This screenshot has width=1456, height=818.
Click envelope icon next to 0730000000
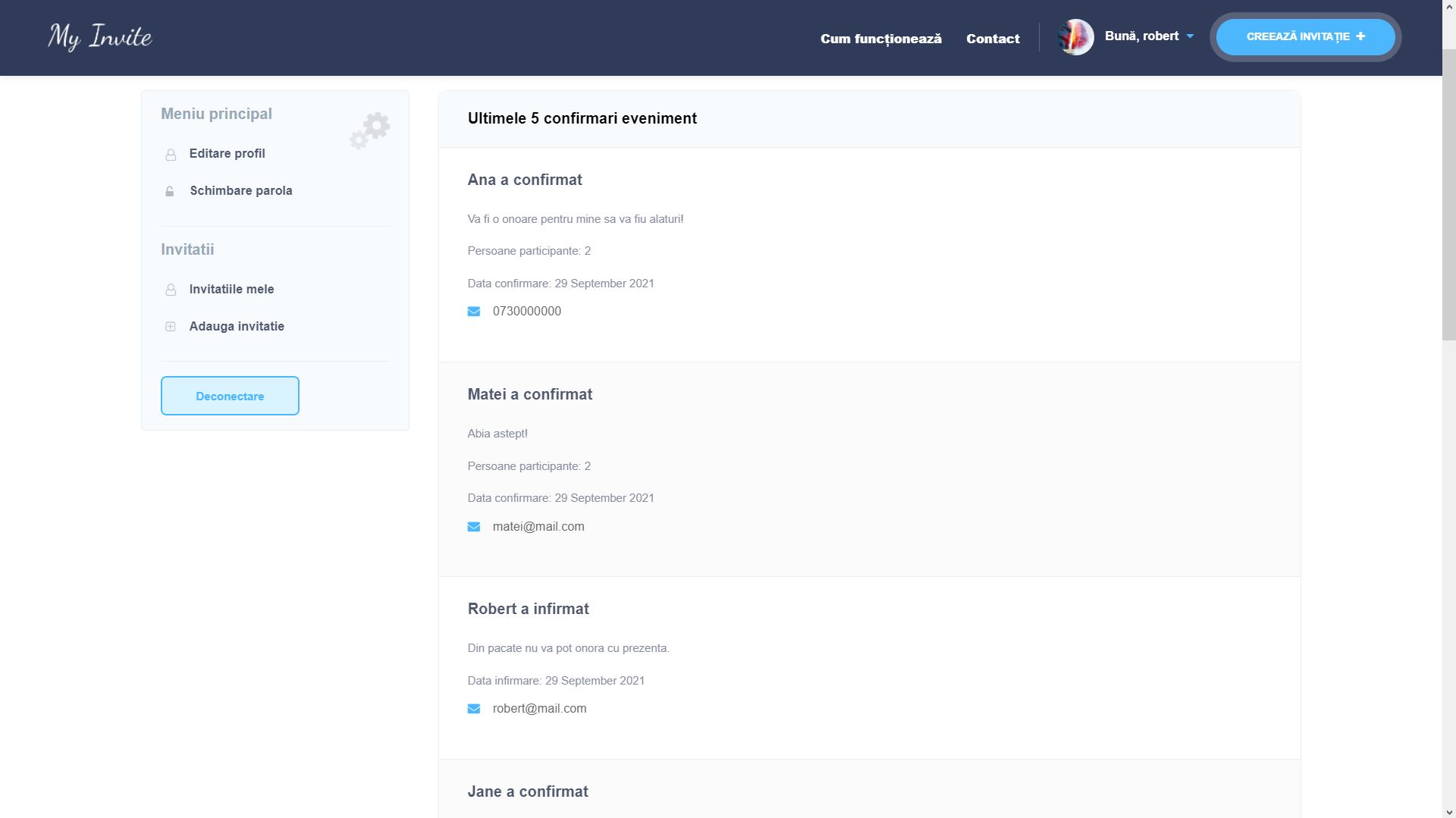coord(474,312)
